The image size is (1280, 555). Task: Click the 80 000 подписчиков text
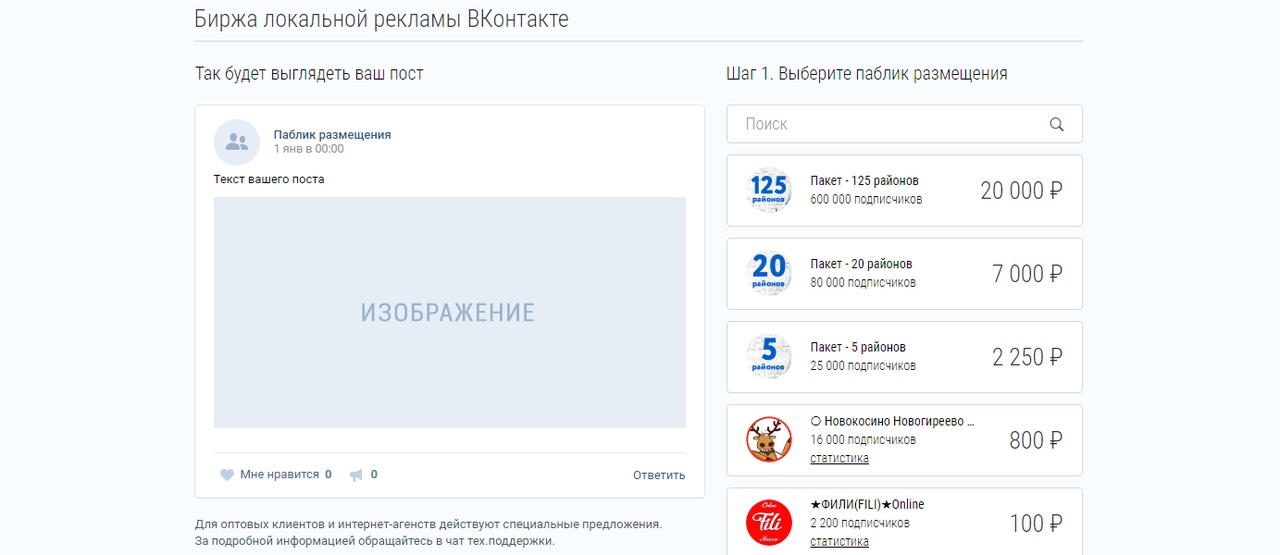(863, 282)
